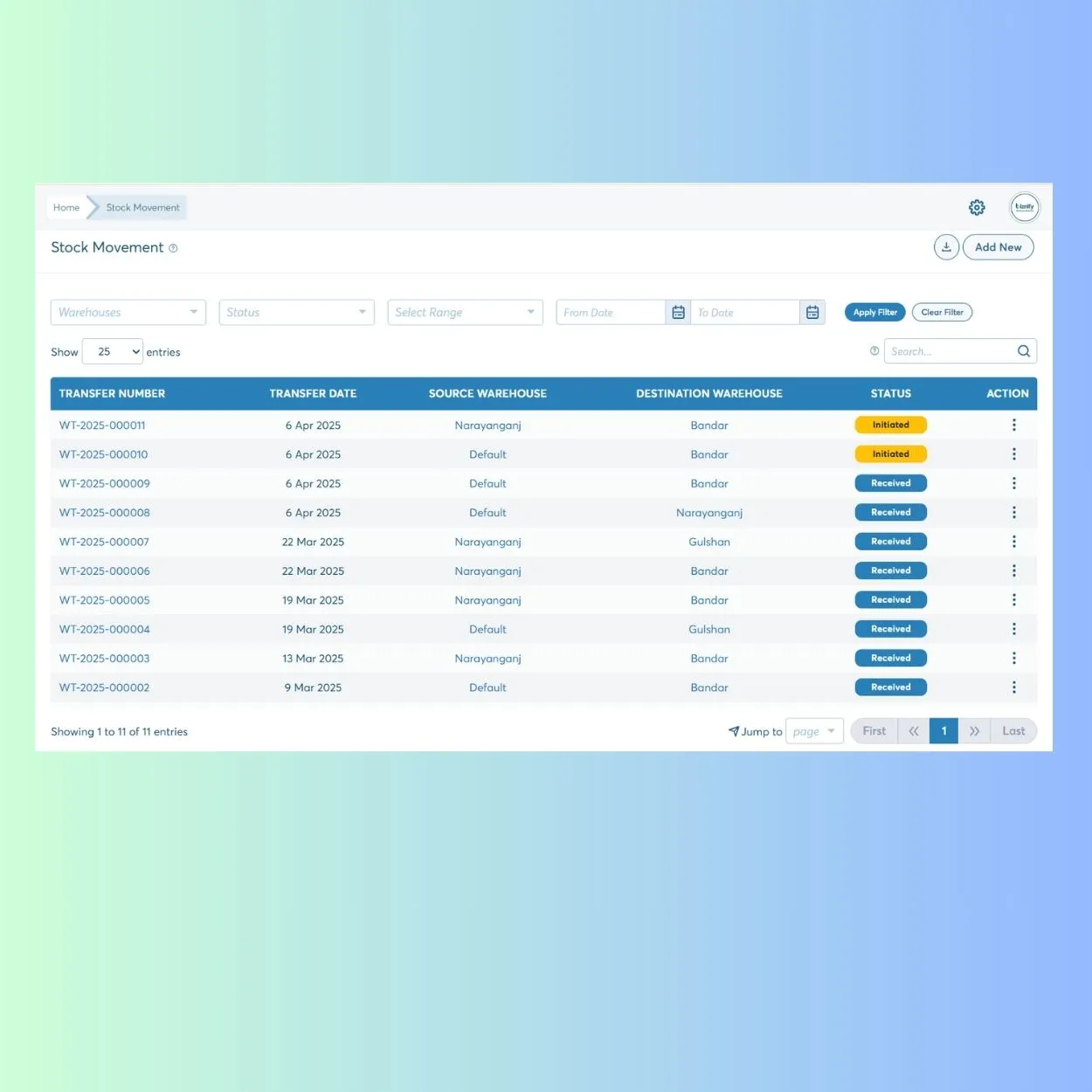Image resolution: width=1092 pixels, height=1092 pixels.
Task: Click the Add New button
Action: pyautogui.click(x=998, y=247)
